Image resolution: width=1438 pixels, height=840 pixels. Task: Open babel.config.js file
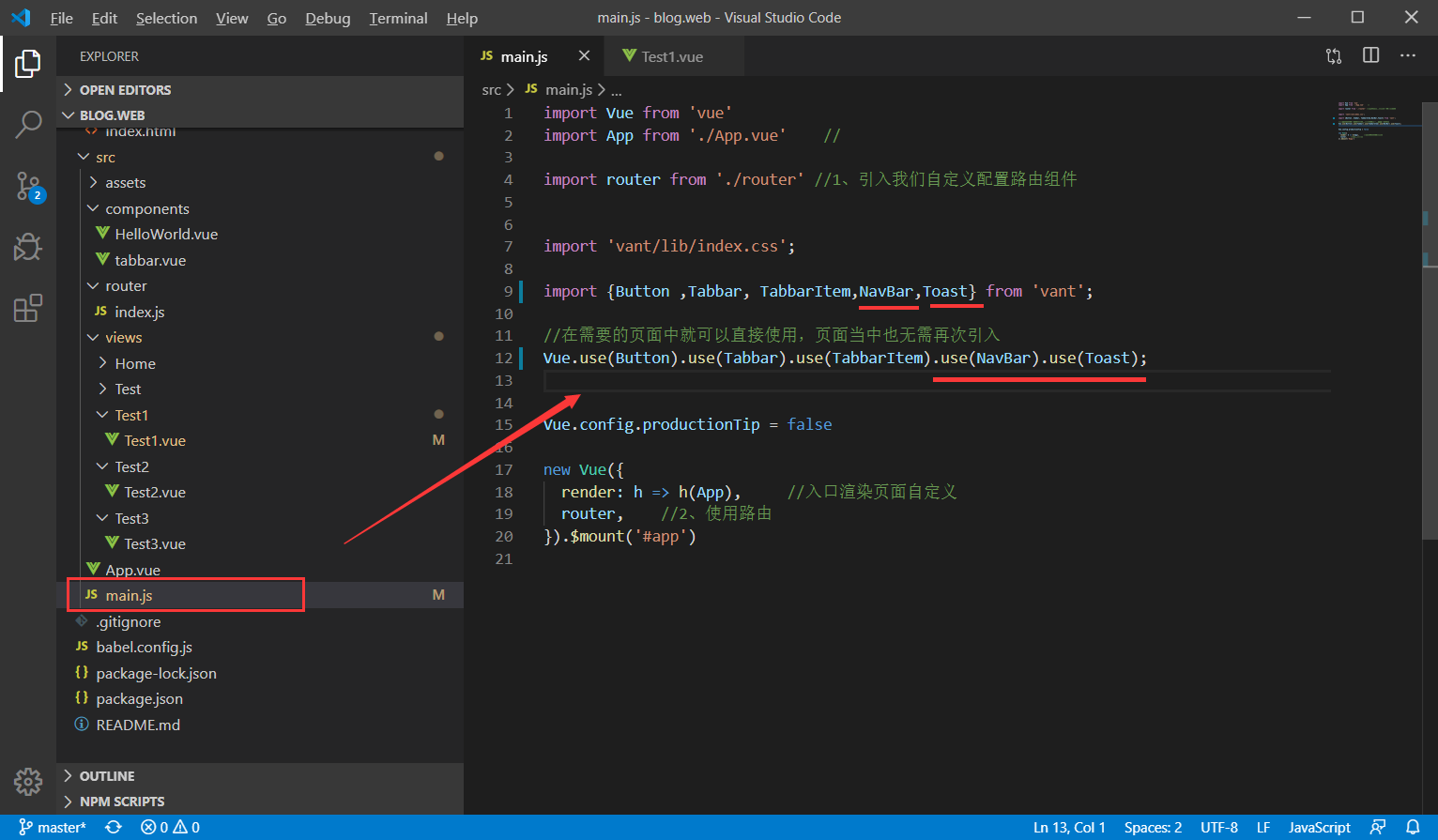click(x=260, y=647)
